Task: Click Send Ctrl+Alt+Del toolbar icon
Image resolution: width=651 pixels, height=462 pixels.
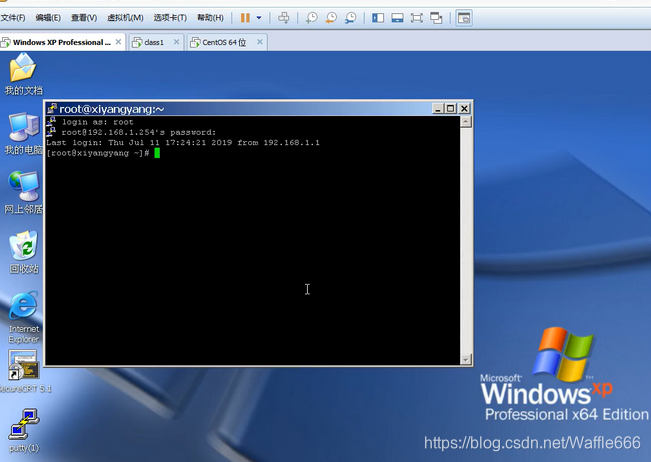Action: (284, 18)
